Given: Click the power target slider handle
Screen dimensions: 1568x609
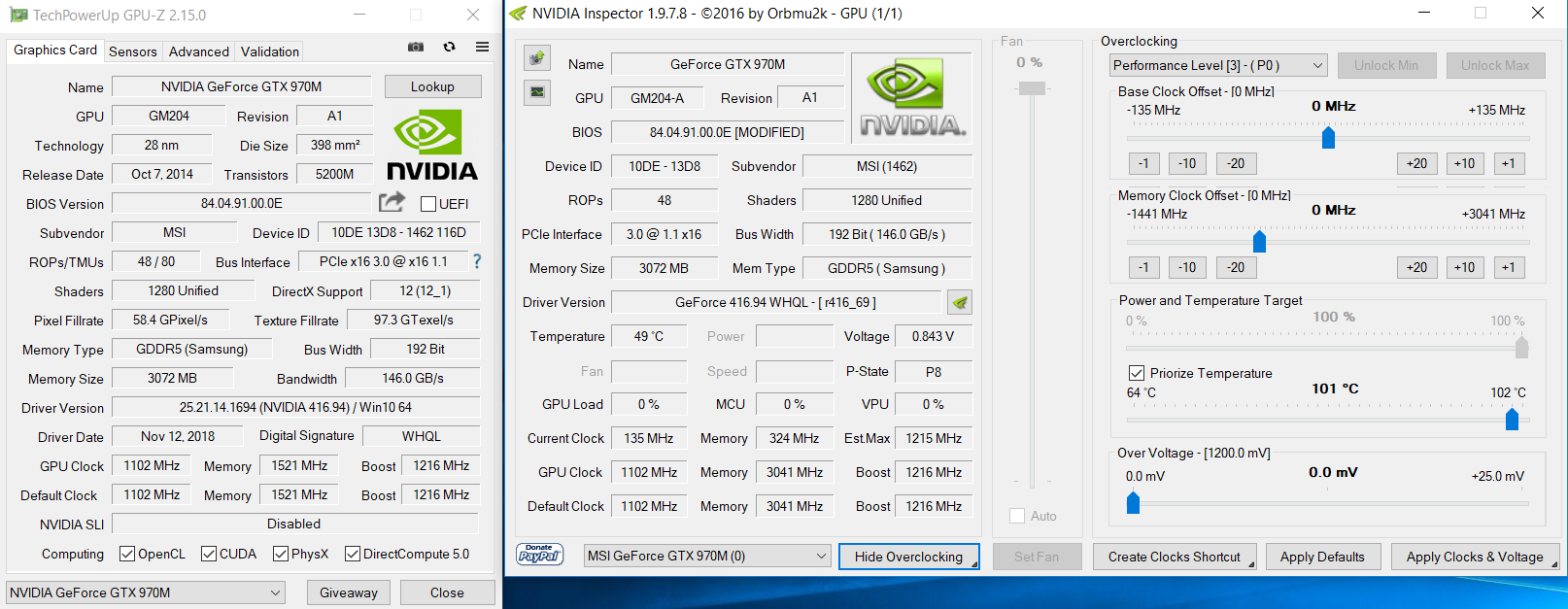Looking at the screenshot, I should [x=1521, y=347].
